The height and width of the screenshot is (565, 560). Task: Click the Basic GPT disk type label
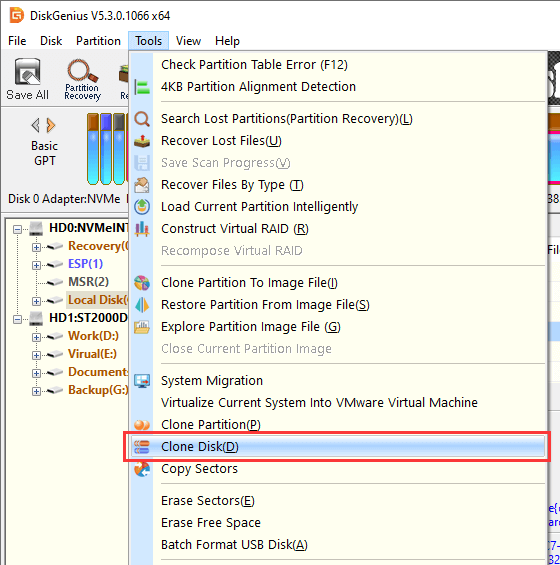(44, 153)
